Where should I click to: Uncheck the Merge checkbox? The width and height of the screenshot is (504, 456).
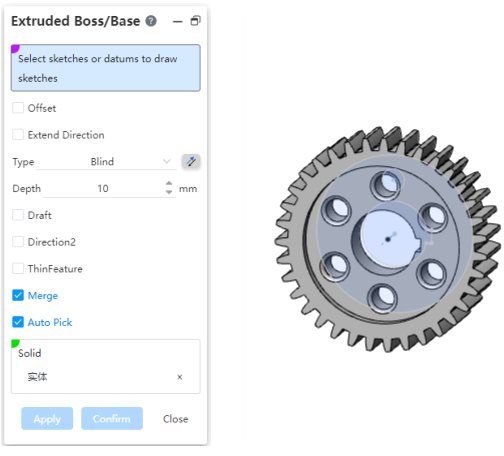(x=18, y=295)
